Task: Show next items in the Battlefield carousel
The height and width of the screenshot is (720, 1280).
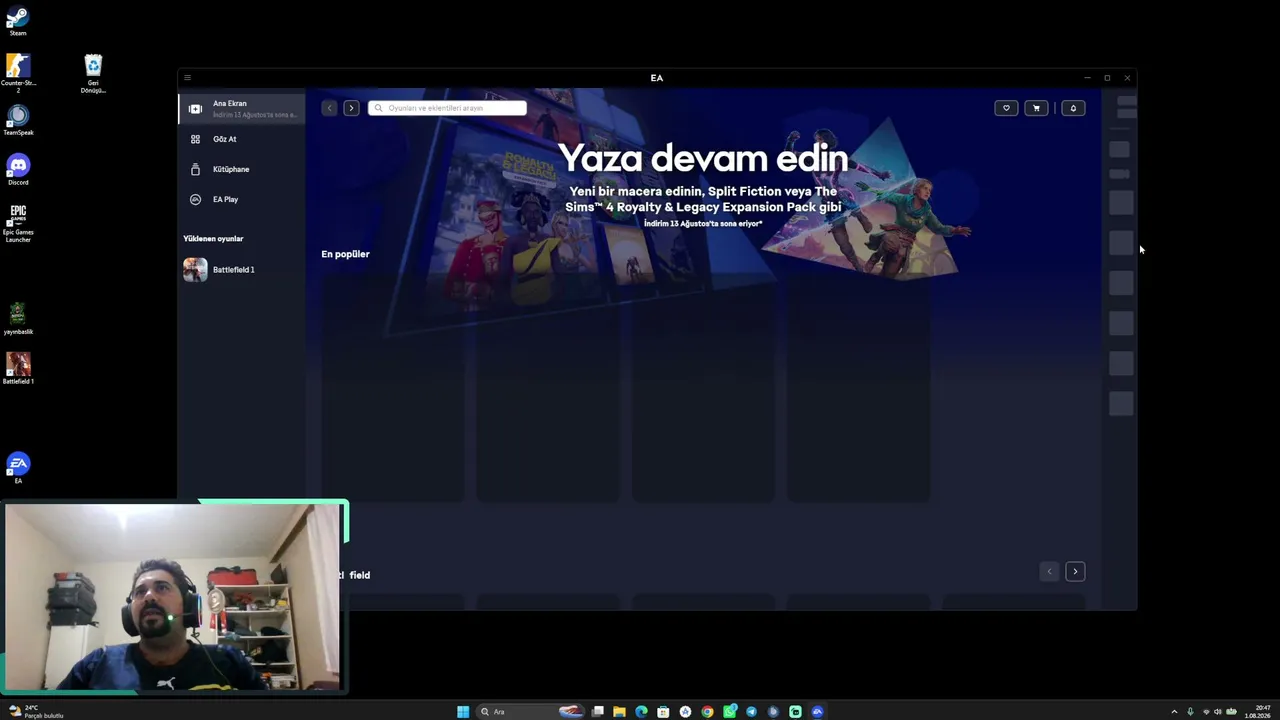Action: [1075, 572]
